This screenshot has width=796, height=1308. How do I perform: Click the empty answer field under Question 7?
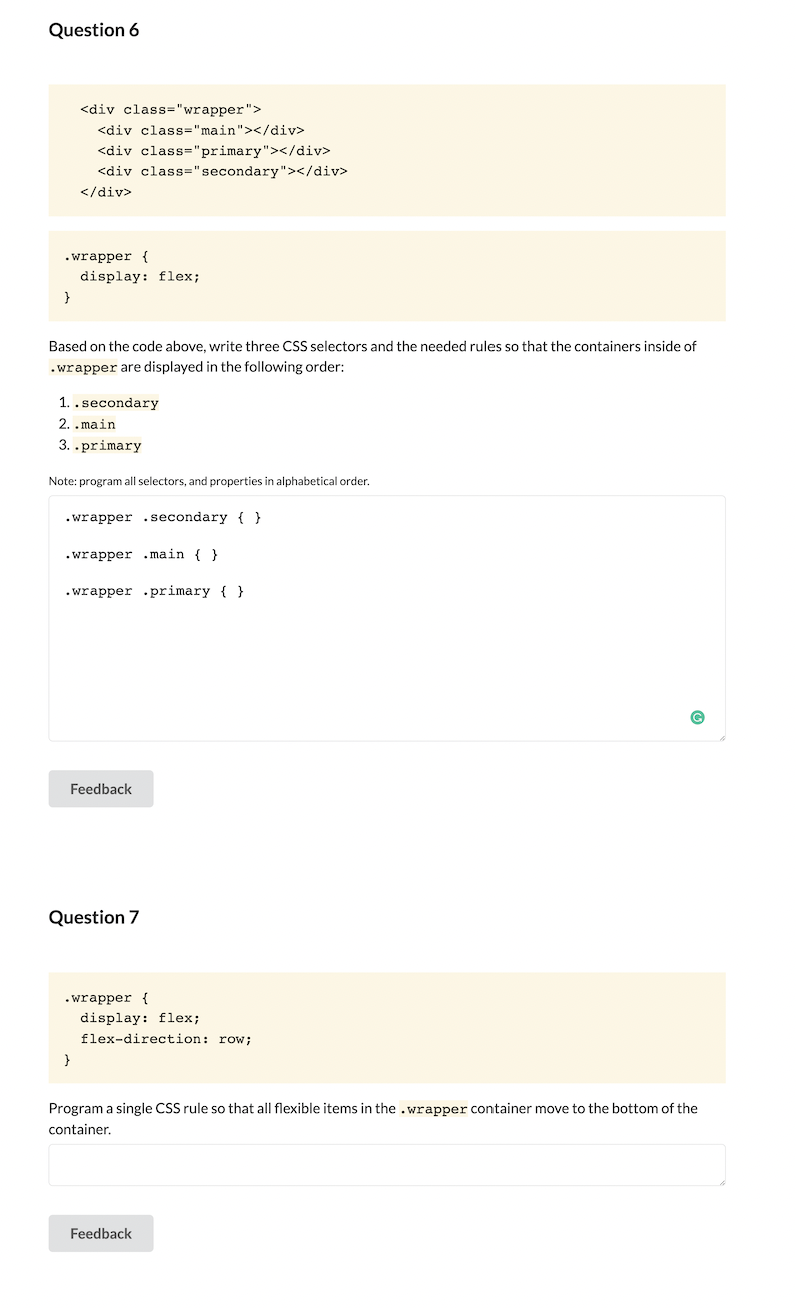pos(387,1164)
